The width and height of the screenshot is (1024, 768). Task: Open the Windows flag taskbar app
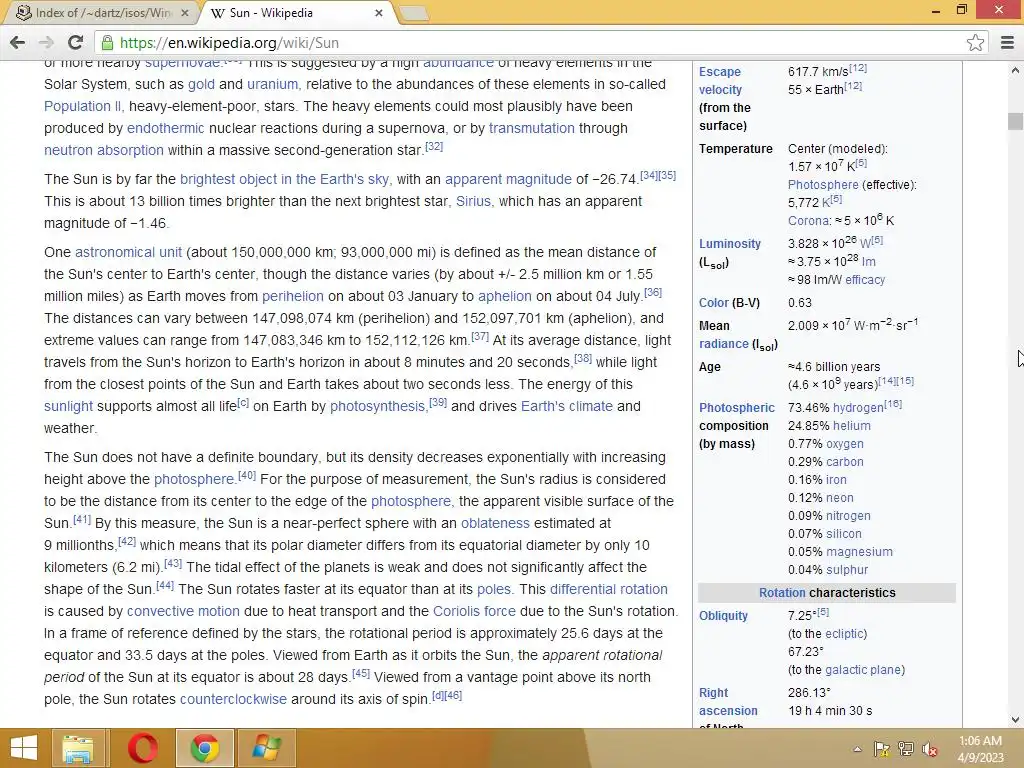tap(267, 748)
